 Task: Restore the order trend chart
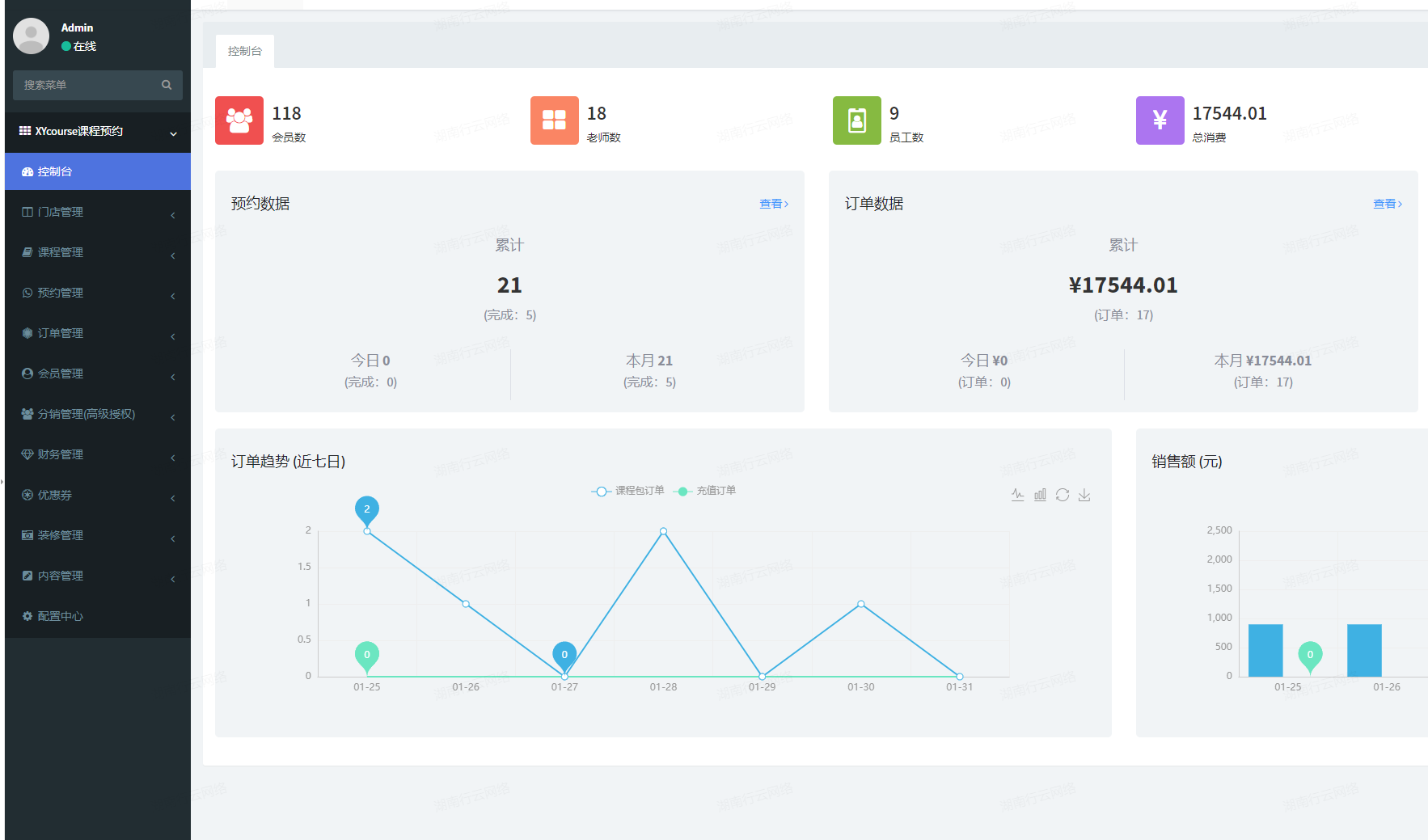click(1063, 495)
